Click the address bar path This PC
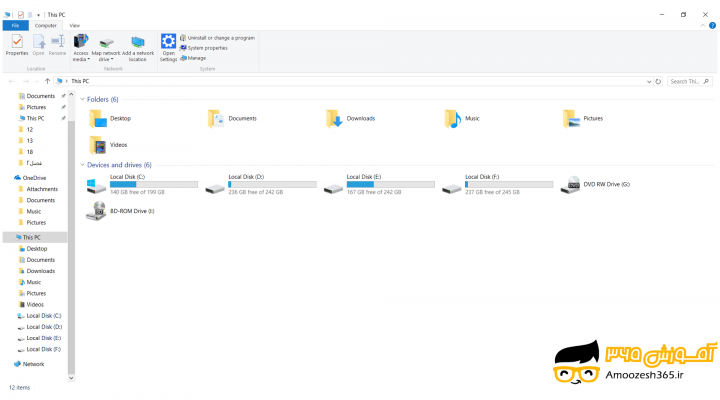720x400 pixels. click(80, 81)
